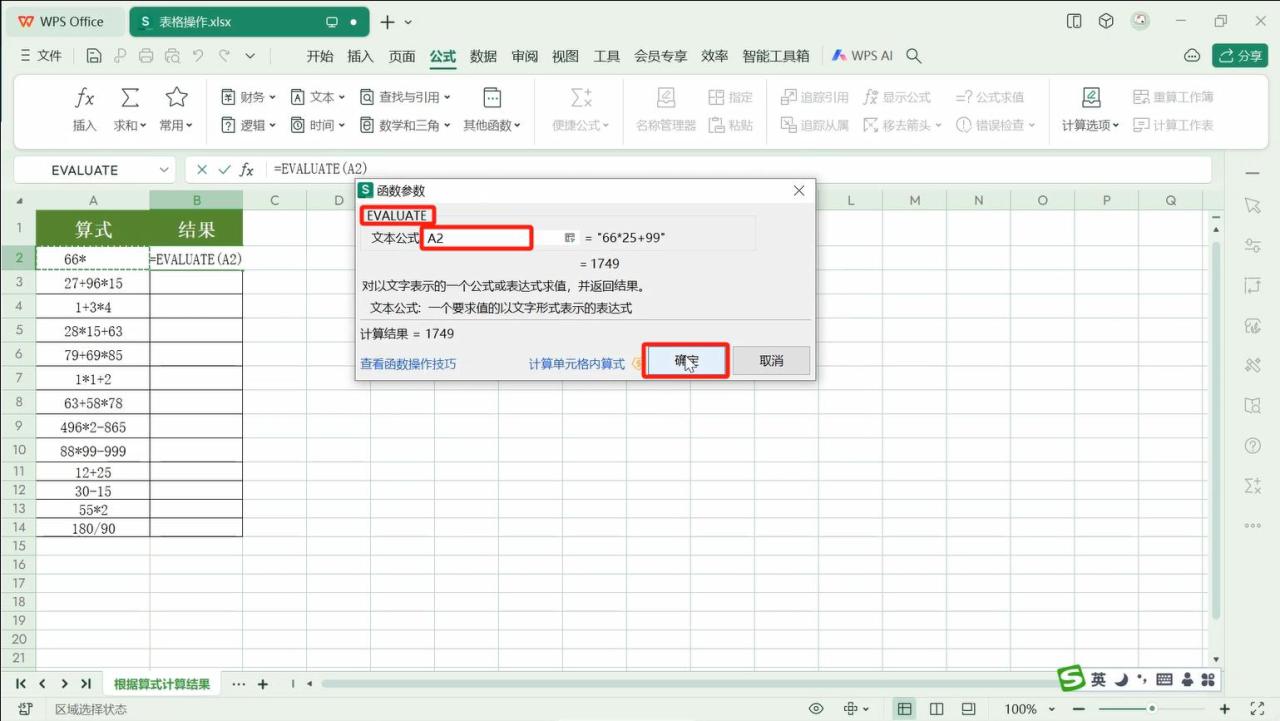The image size is (1280, 721).
Task: Select the column C header
Action: 274,200
